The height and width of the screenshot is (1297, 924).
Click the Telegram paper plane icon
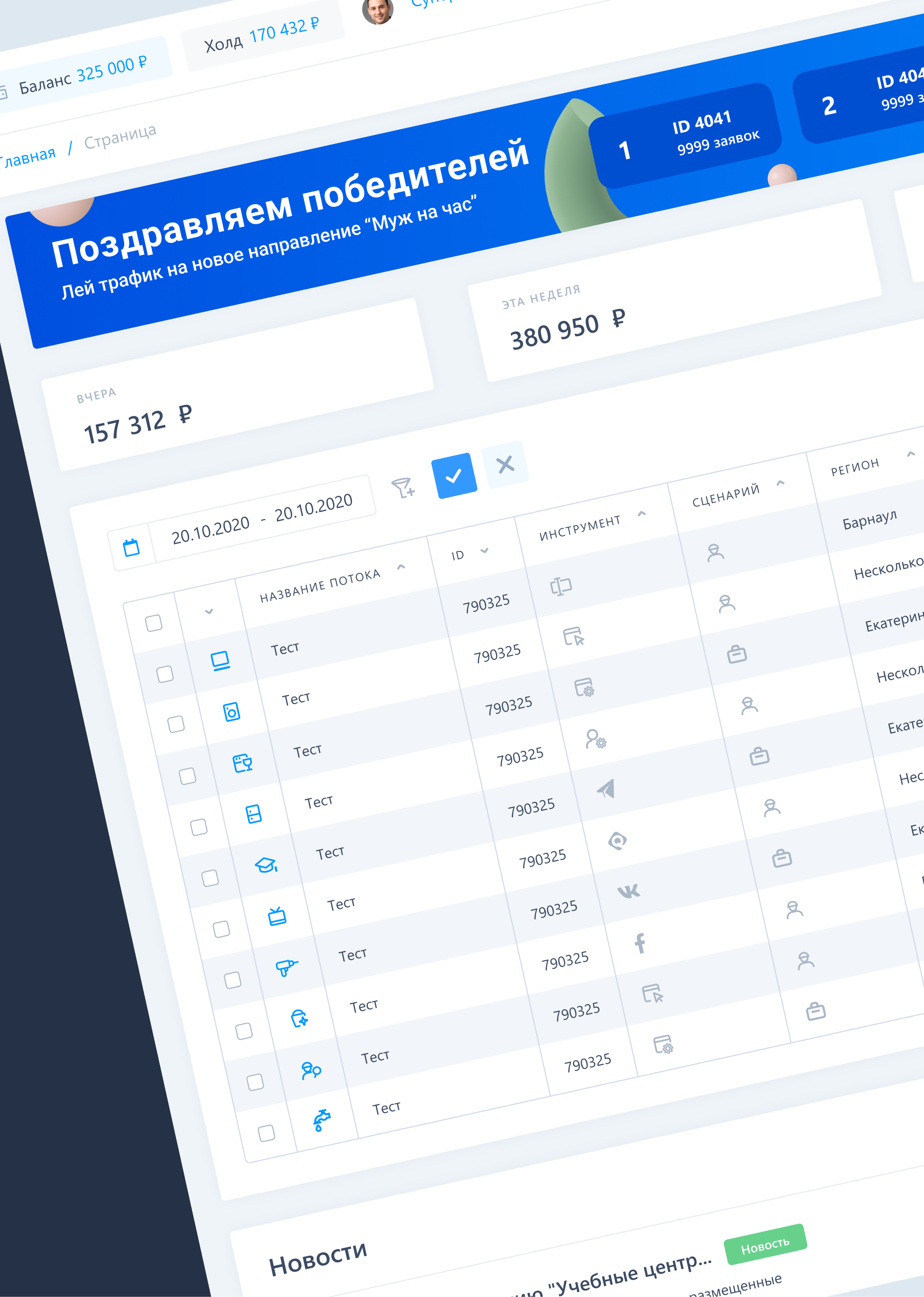pyautogui.click(x=606, y=789)
